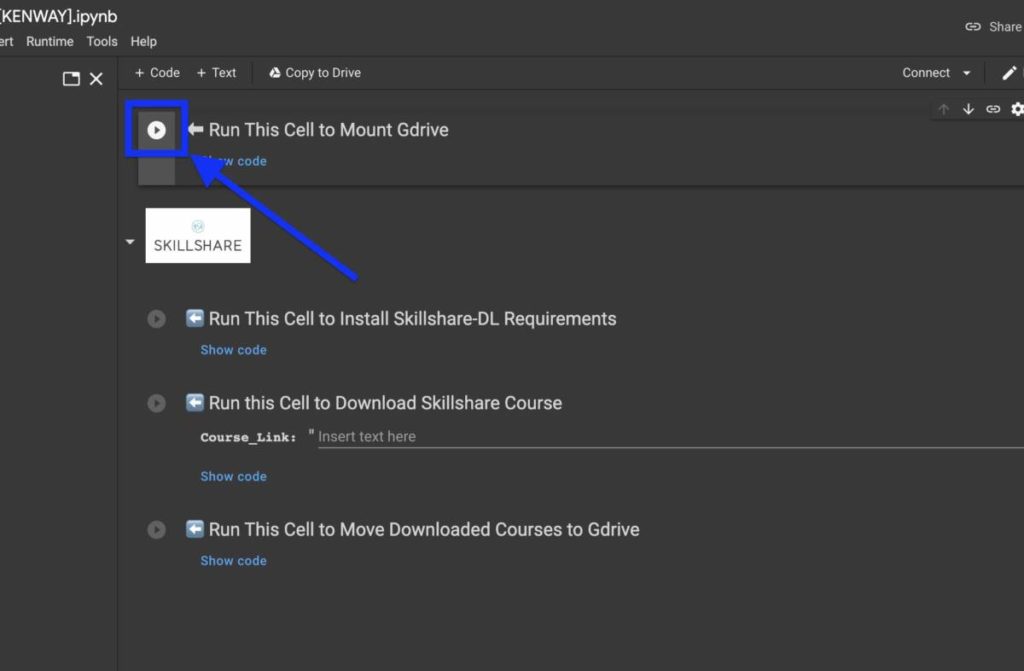The image size is (1024, 671).
Task: Click the Connect runtime button
Action: [925, 73]
